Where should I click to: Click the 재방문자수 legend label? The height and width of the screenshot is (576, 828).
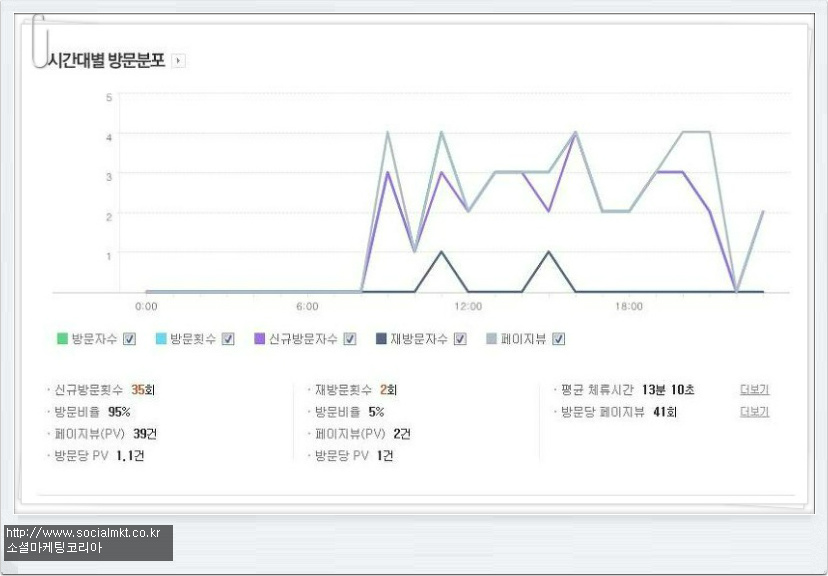(419, 339)
